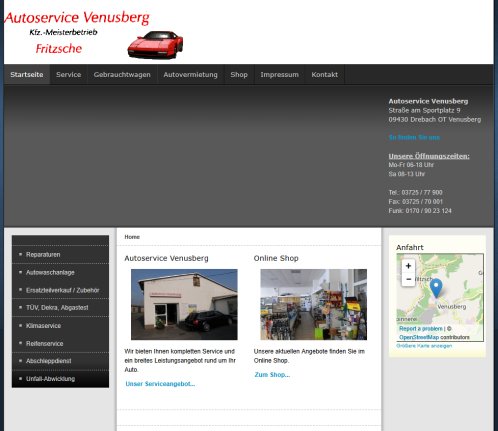Screen dimensions: 498x431
Task: Click 'Größere Karte anzeigen' below map
Action: tap(424, 346)
